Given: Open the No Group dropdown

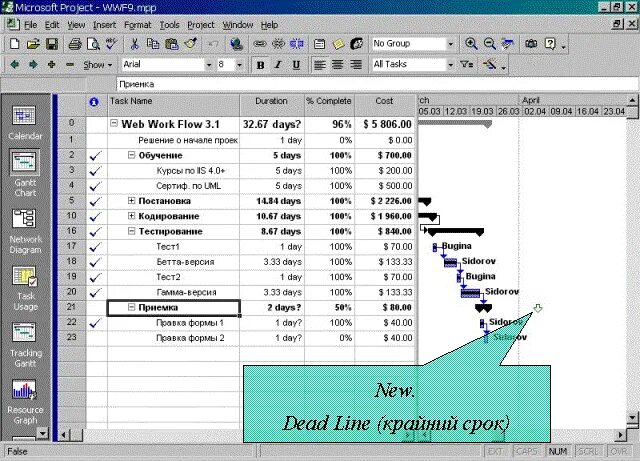Looking at the screenshot, I should point(451,44).
